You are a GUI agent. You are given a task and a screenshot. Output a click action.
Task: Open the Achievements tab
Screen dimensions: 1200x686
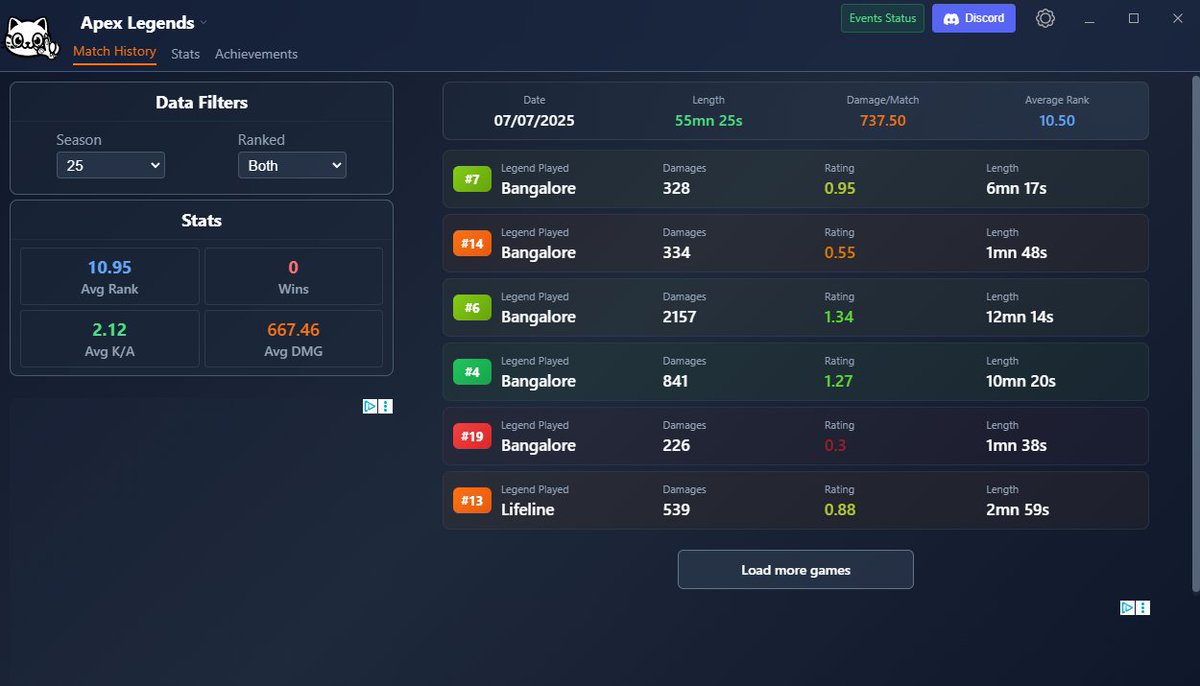256,54
